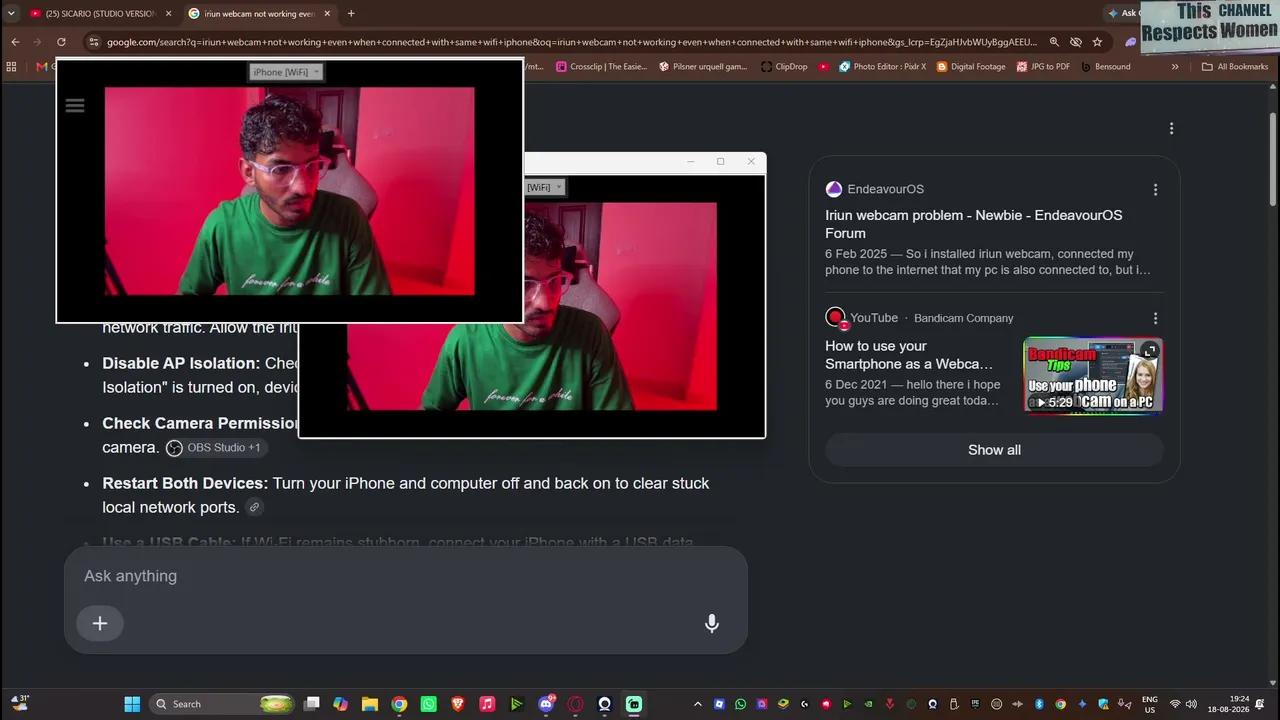Screen dimensions: 1280x720
Task: Open Task View on the taskbar
Action: (x=312, y=704)
